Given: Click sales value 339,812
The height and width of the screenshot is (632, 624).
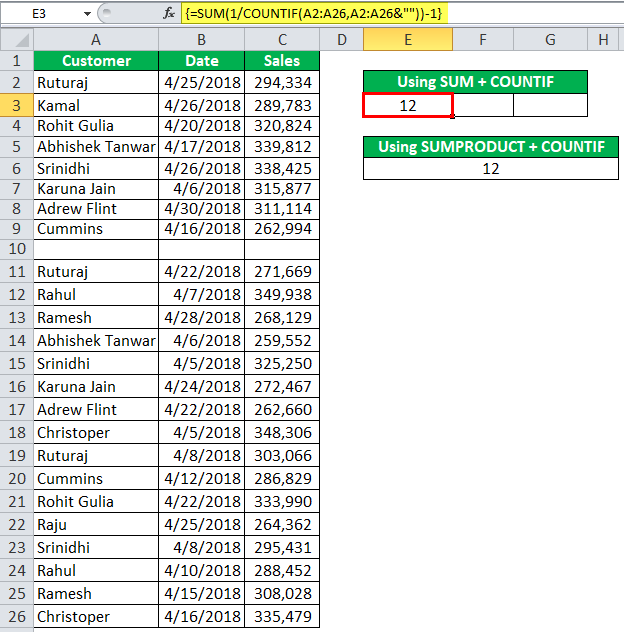Looking at the screenshot, I should coord(282,147).
